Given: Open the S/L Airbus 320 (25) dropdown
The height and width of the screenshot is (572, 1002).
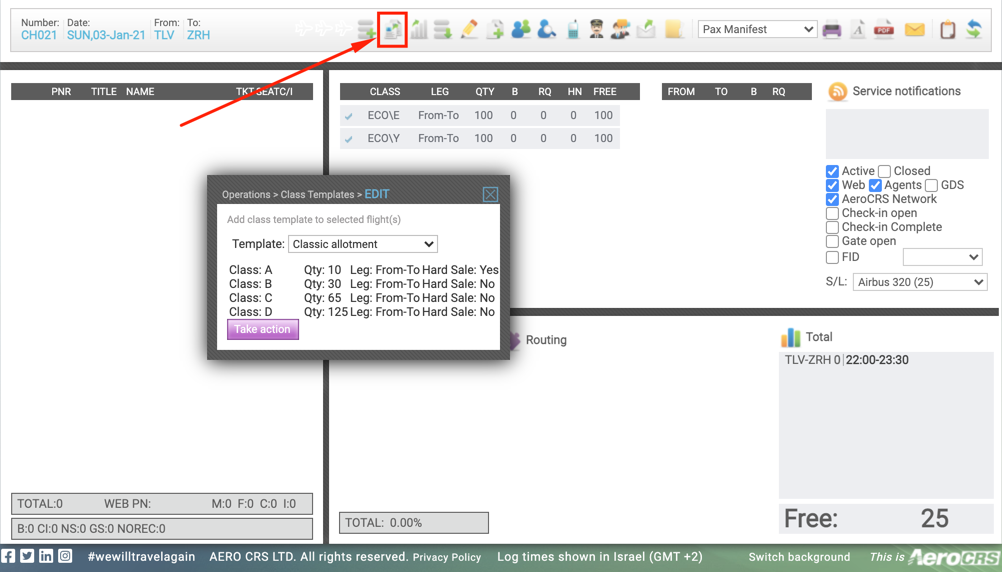Looking at the screenshot, I should pyautogui.click(x=920, y=282).
